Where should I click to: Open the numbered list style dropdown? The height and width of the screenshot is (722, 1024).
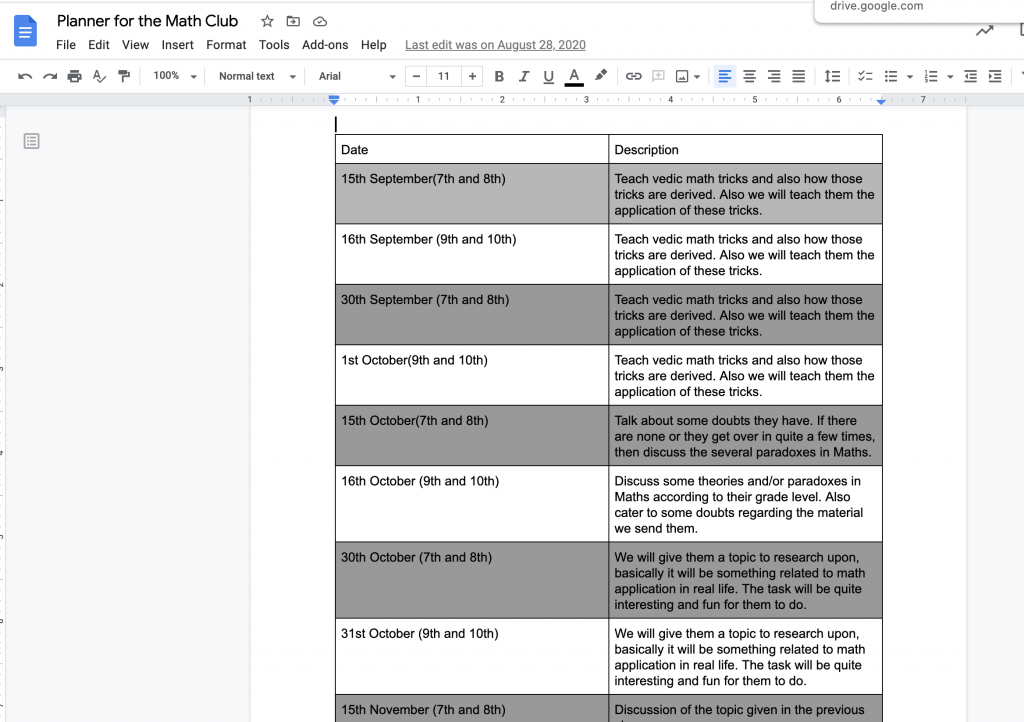click(950, 77)
